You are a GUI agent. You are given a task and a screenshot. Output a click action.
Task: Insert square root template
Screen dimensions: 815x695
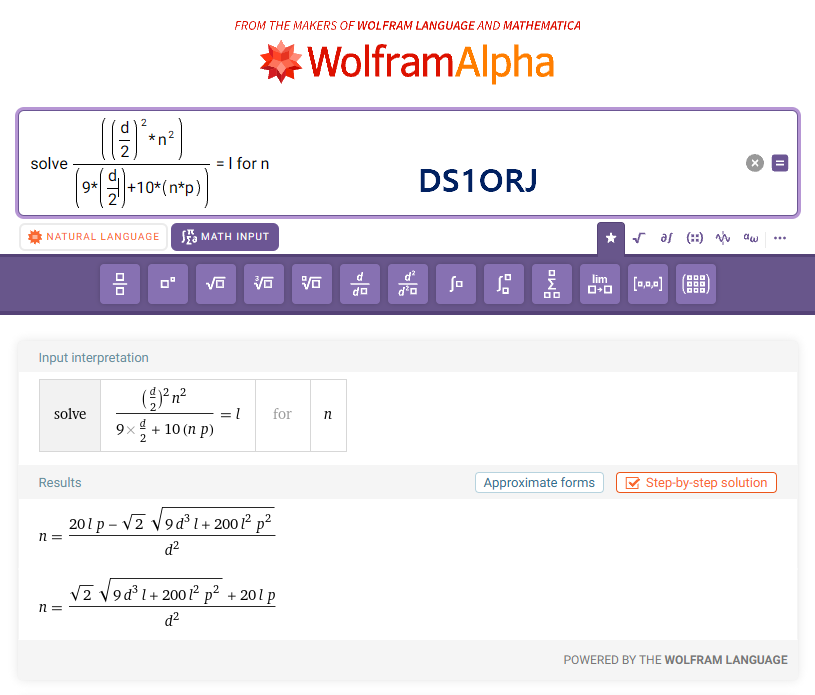216,284
